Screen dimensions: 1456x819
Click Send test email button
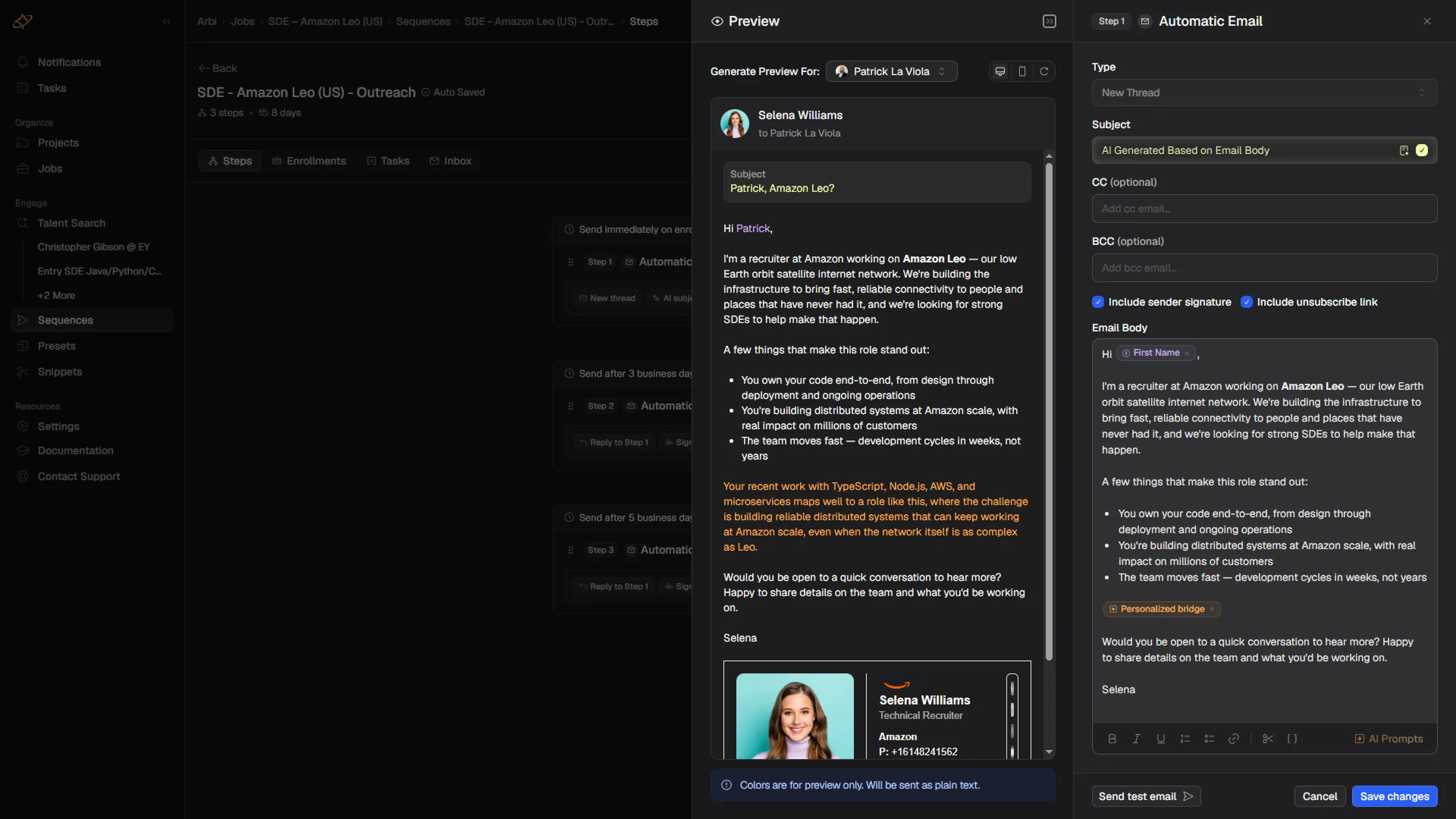pyautogui.click(x=1145, y=796)
